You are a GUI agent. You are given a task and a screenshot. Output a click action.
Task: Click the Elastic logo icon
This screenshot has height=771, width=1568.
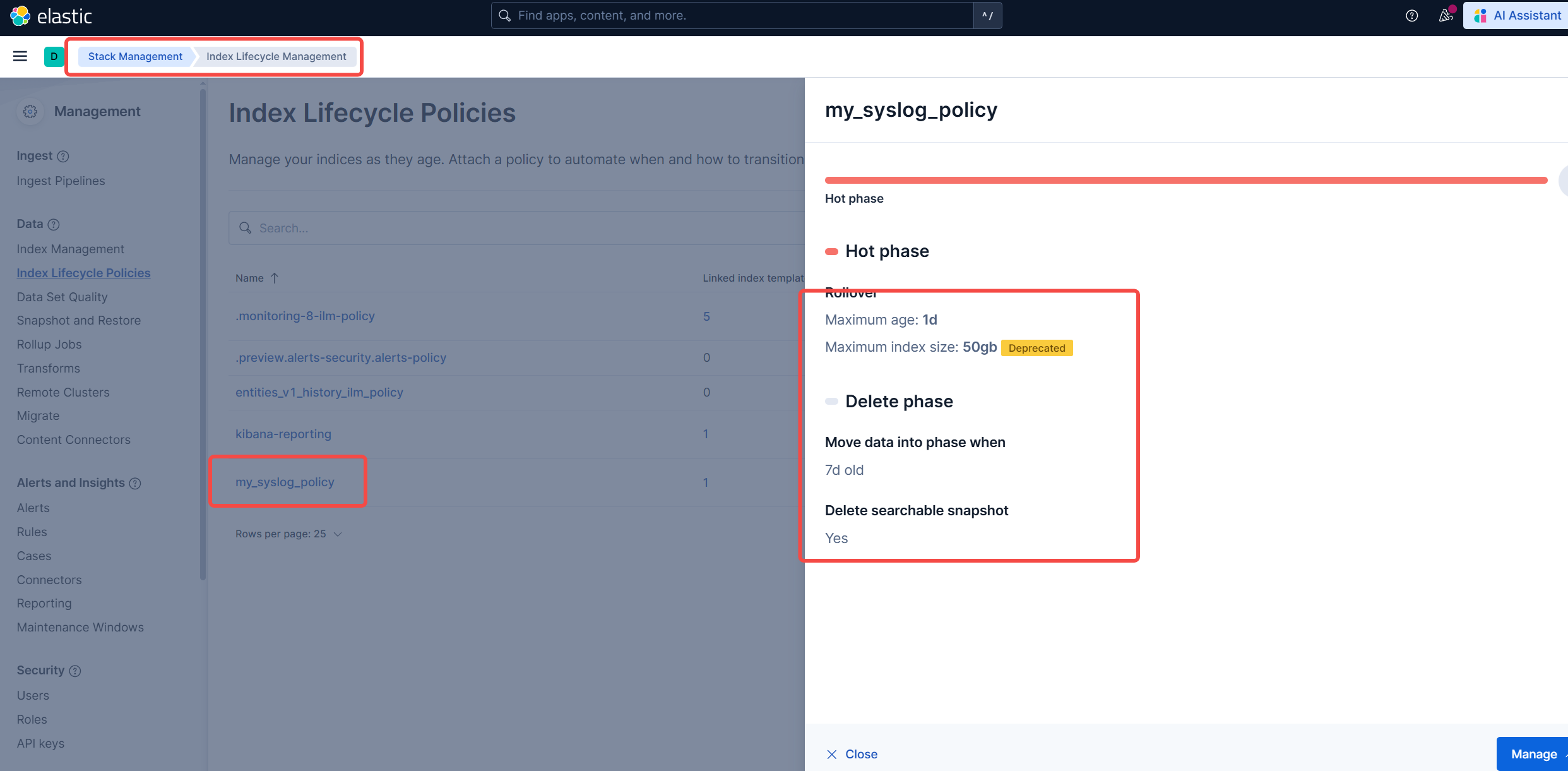(x=20, y=16)
